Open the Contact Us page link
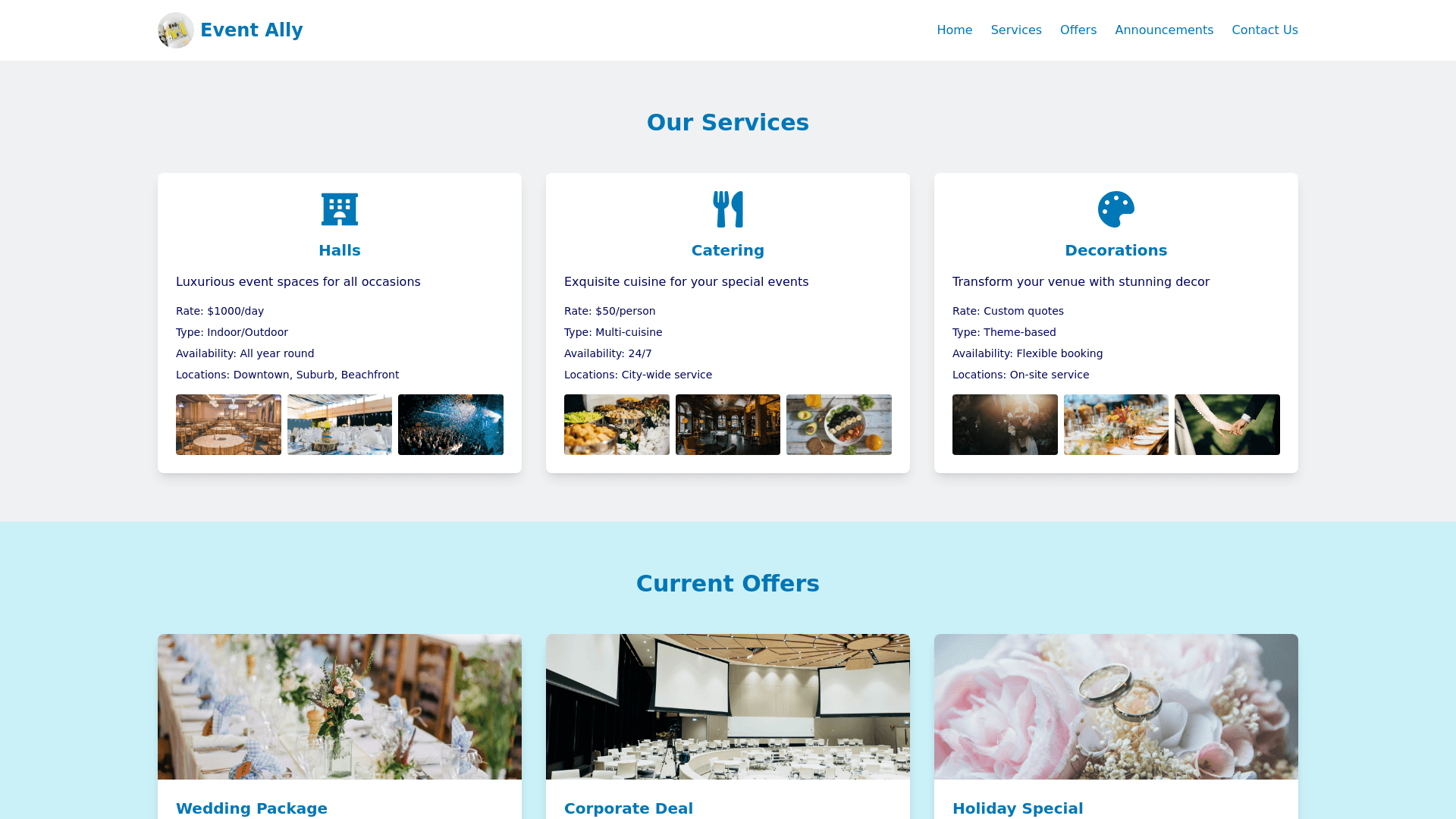1456x819 pixels. tap(1264, 30)
